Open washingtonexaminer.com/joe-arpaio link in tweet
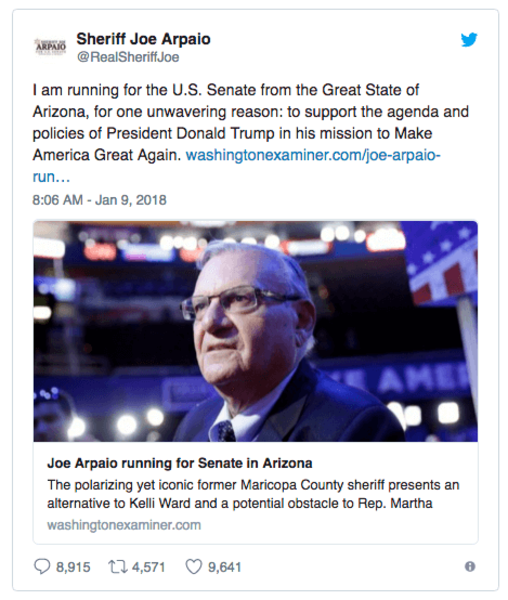Viewport: 508px width, 600px height. point(313,155)
